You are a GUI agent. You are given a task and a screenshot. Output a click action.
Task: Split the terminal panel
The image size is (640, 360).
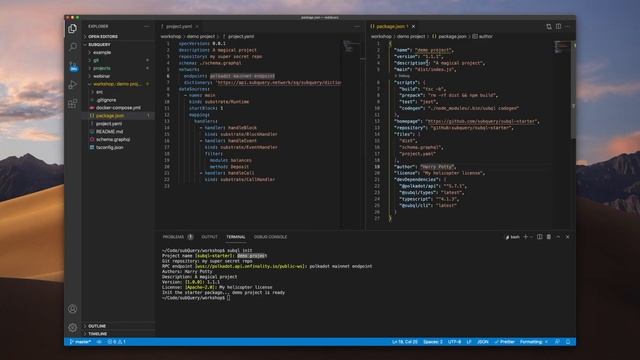pos(540,237)
